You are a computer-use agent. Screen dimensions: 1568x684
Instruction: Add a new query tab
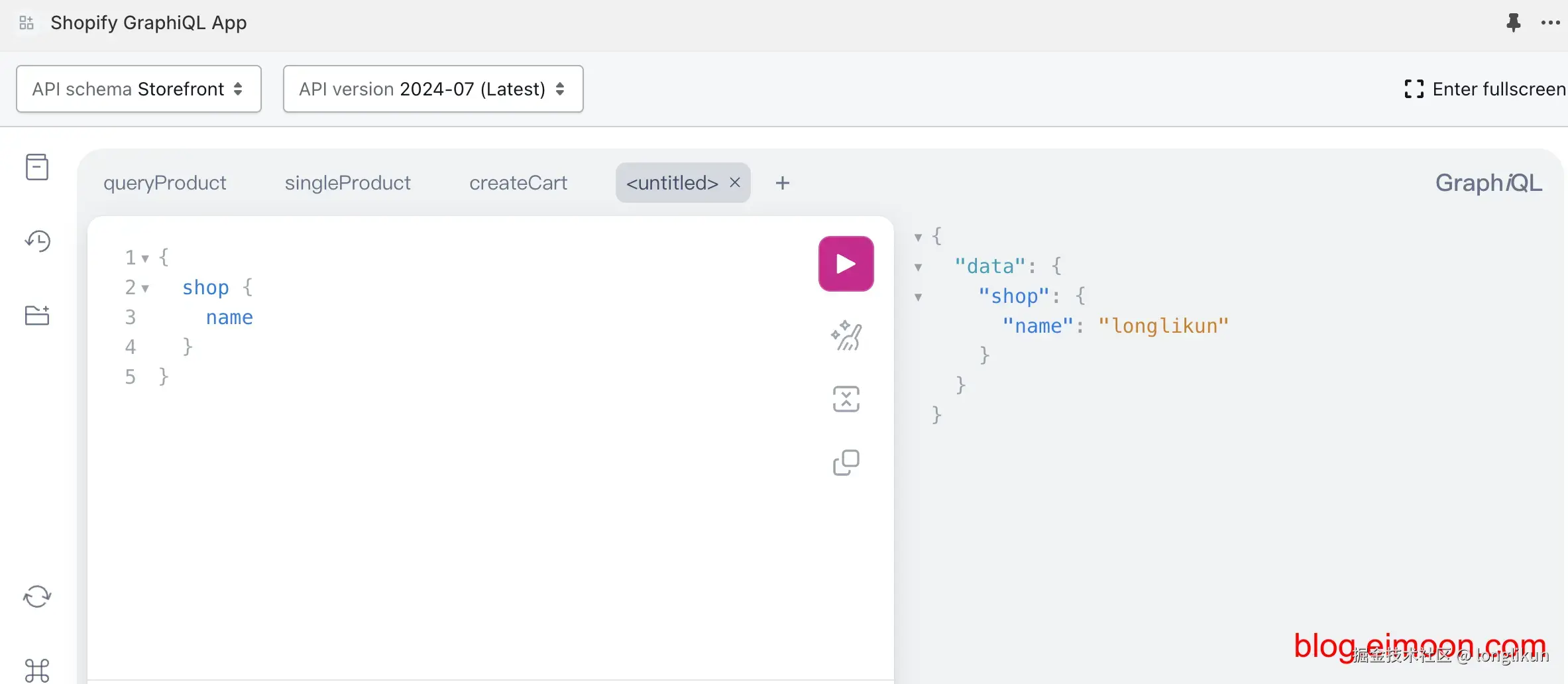(782, 183)
